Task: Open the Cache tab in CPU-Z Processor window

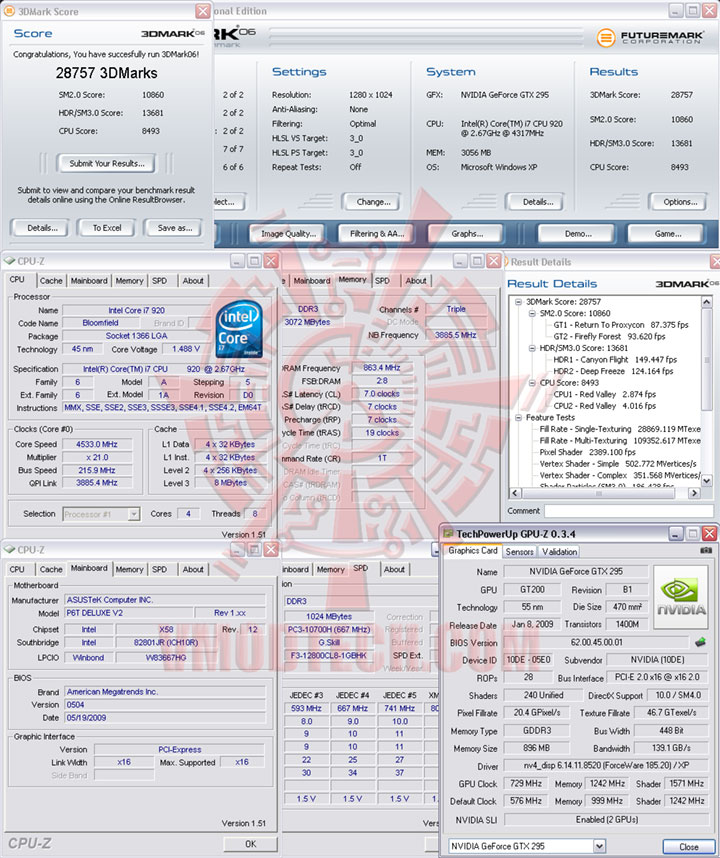Action: tap(51, 281)
